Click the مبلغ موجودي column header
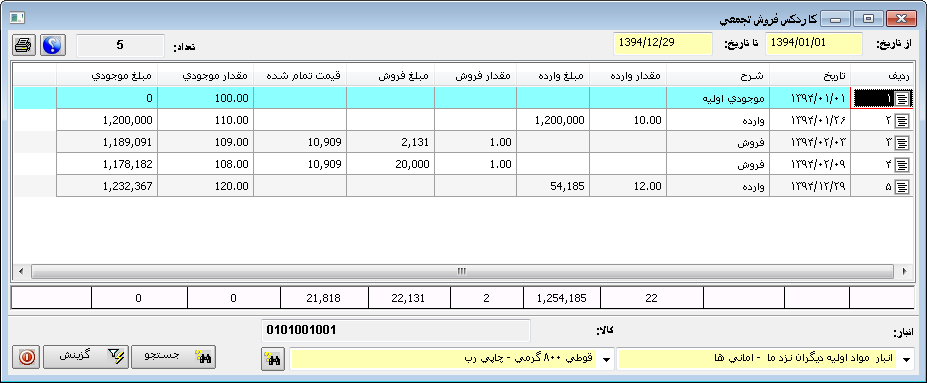The width and height of the screenshot is (927, 383). pos(107,77)
